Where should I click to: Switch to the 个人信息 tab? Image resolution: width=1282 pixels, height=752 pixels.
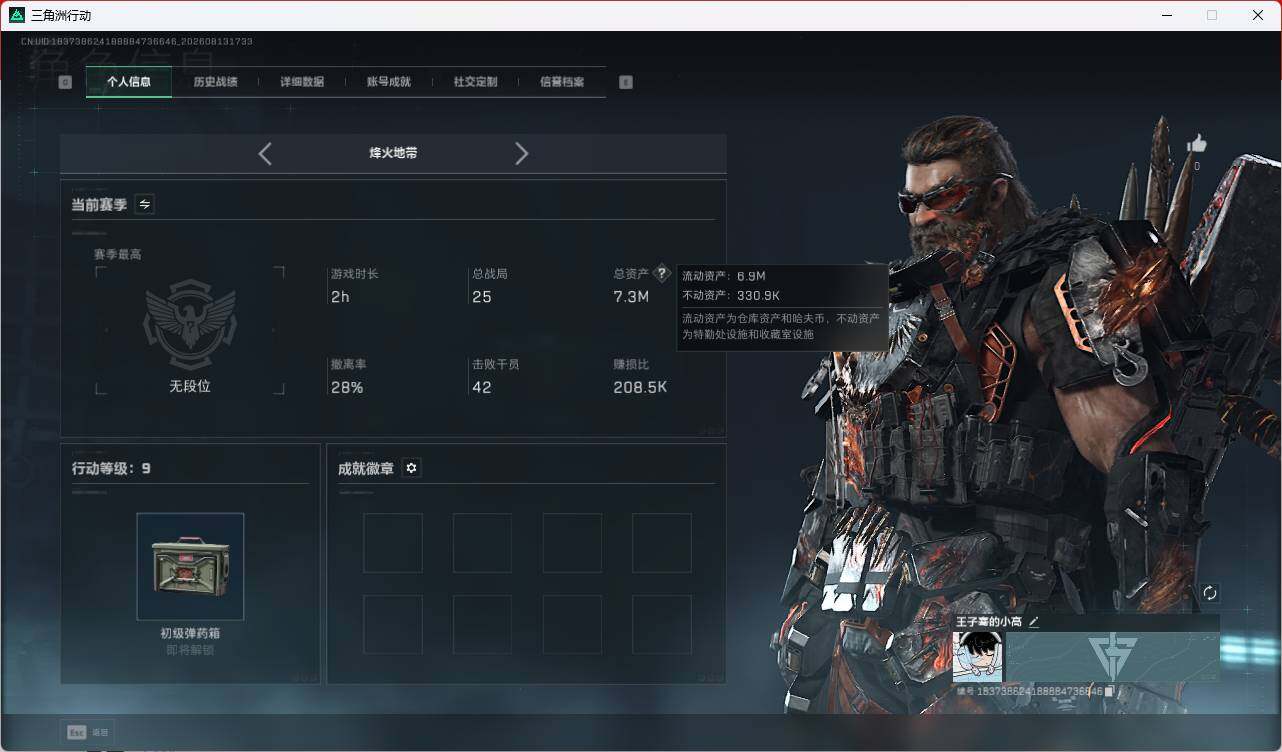coord(129,82)
